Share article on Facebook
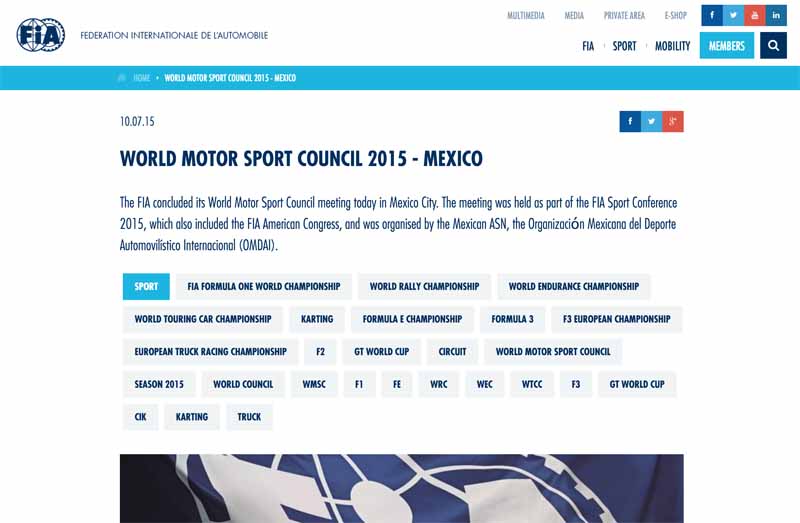The height and width of the screenshot is (523, 800). click(x=630, y=121)
